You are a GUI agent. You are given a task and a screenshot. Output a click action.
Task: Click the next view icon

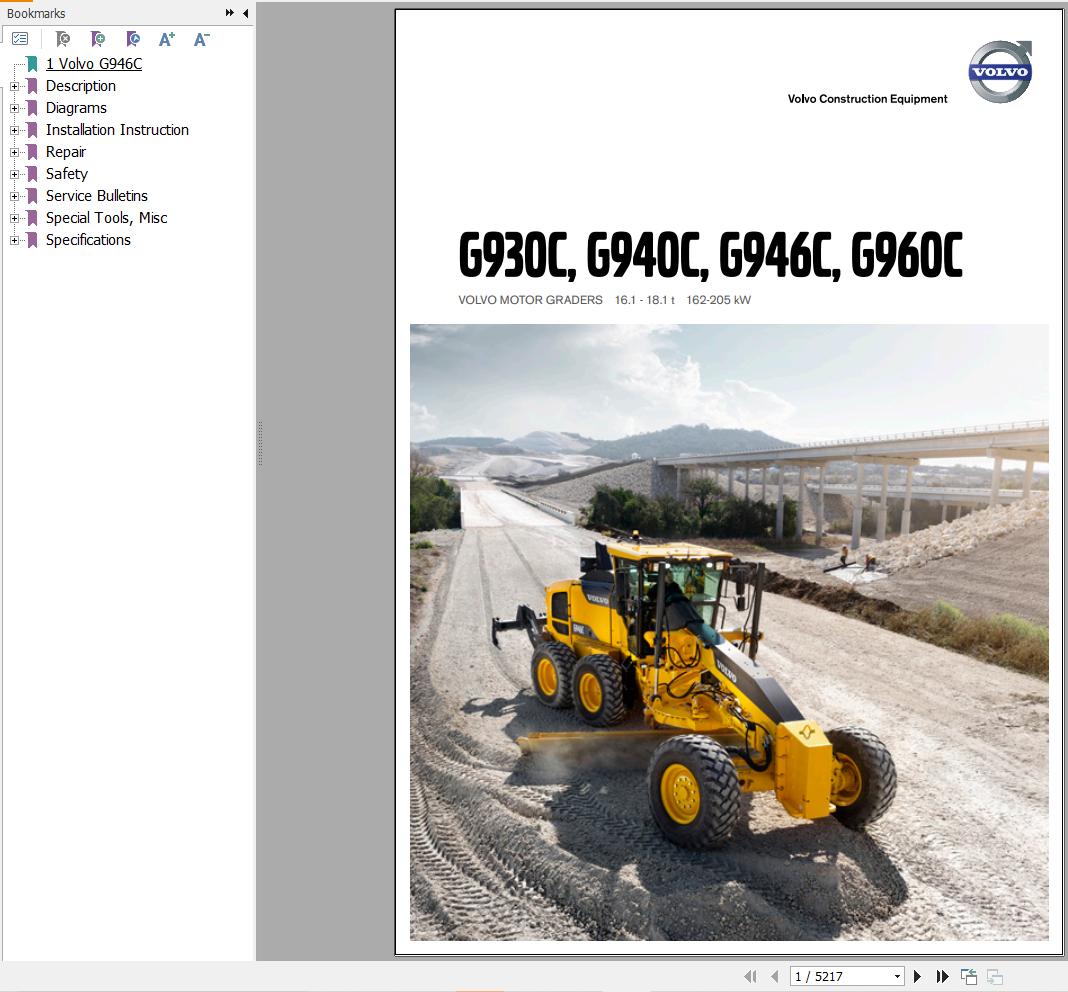994,976
